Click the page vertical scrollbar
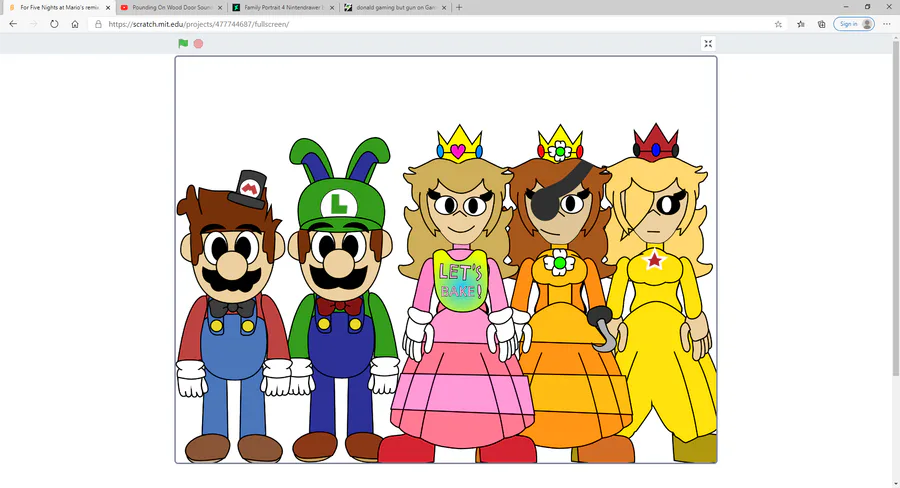 [895, 207]
